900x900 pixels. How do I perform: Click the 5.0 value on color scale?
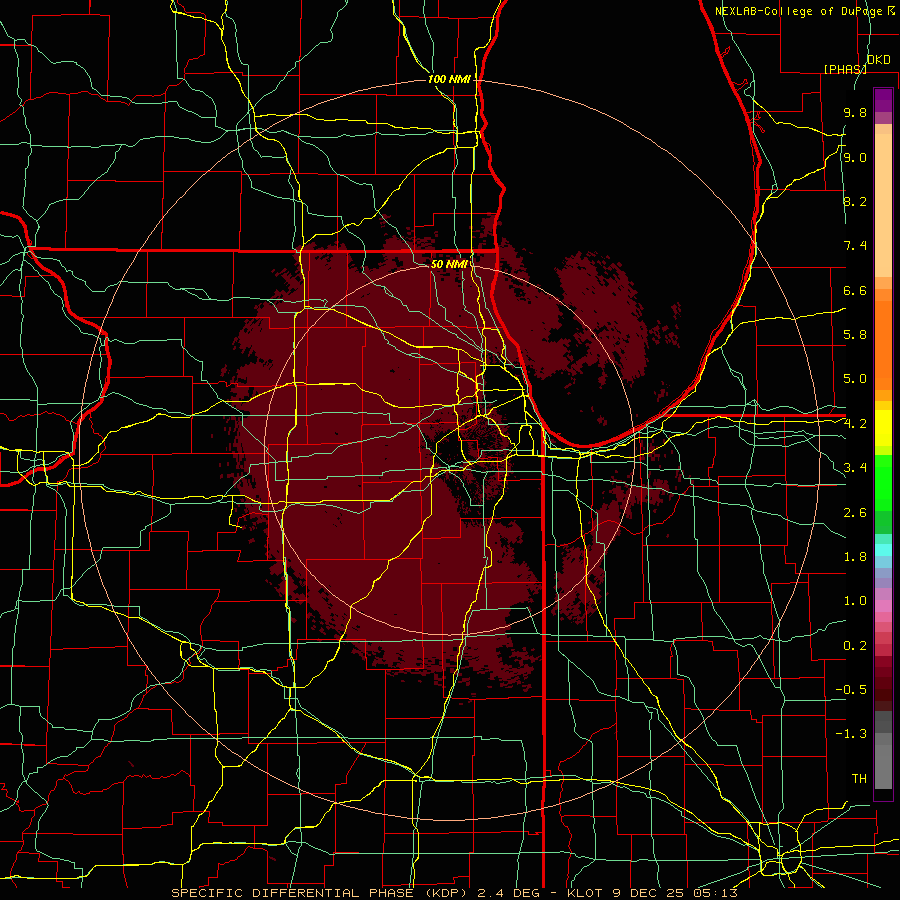(x=855, y=379)
